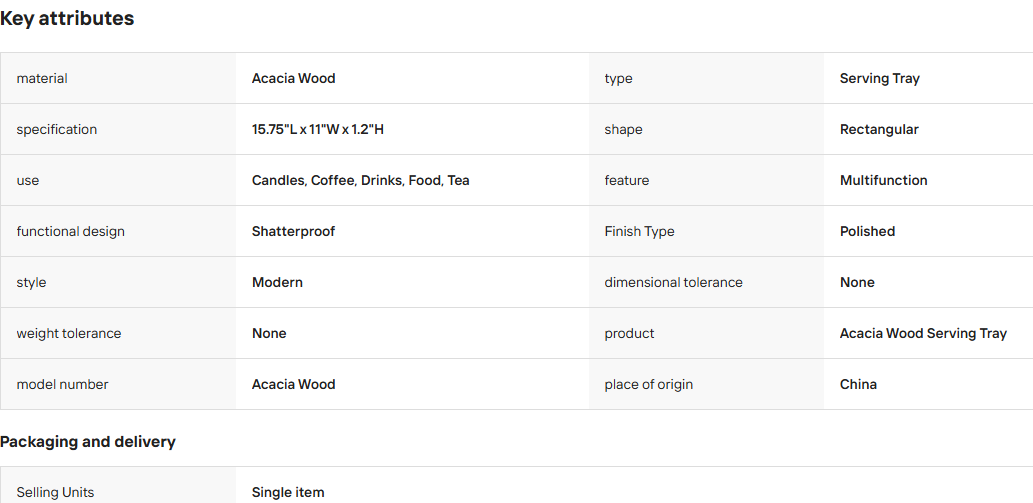1033x503 pixels.
Task: Select the Modern style value
Action: click(277, 282)
